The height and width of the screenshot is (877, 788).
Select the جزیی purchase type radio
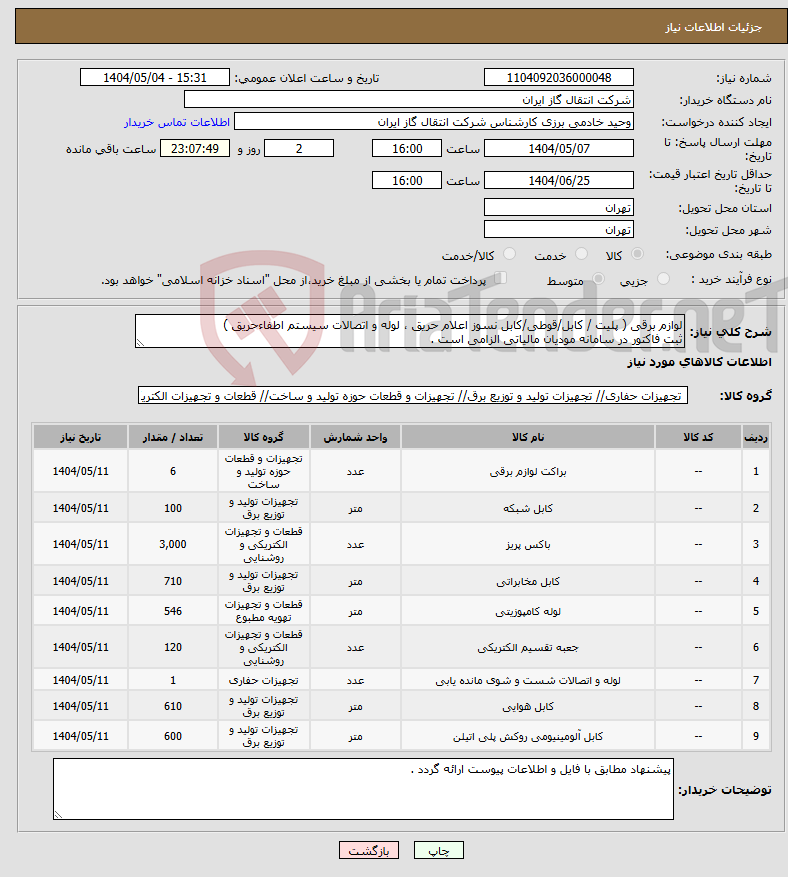(x=663, y=279)
